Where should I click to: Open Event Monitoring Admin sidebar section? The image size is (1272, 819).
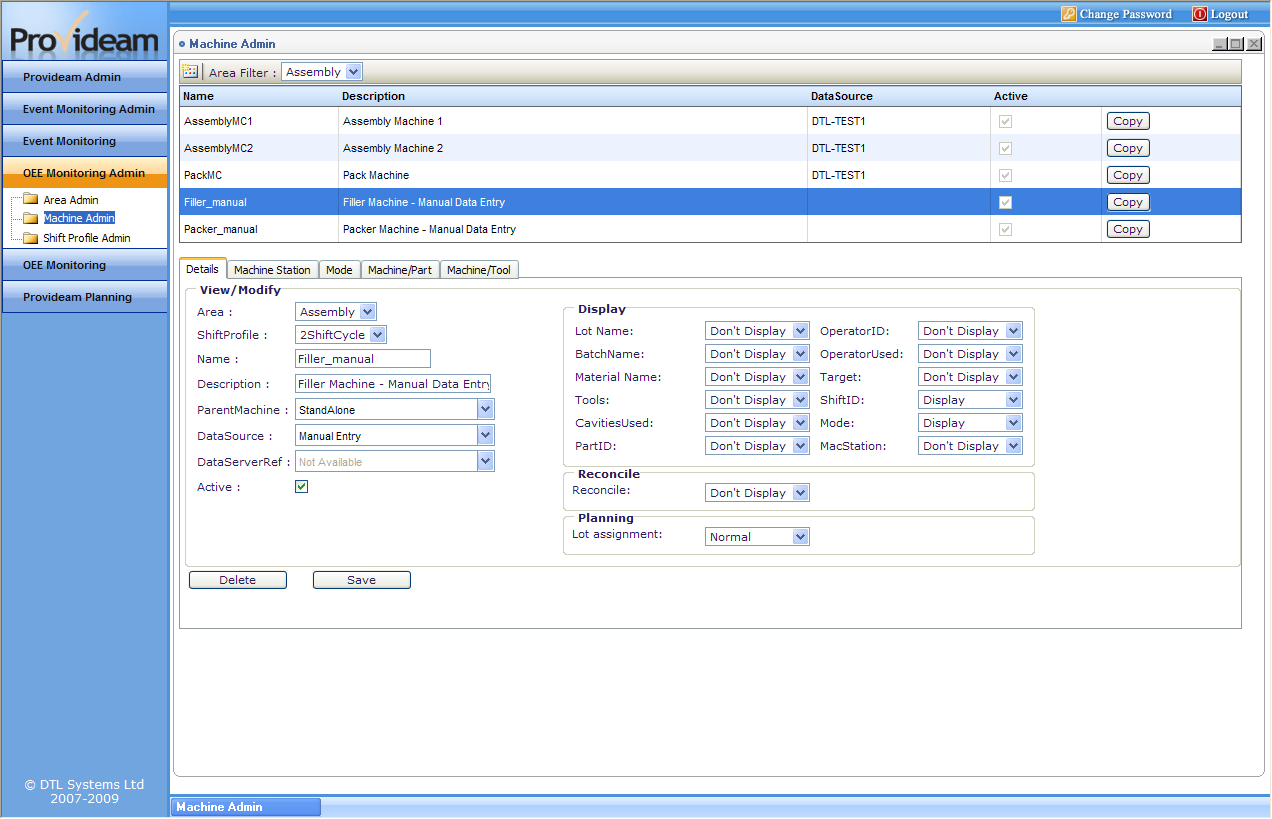point(85,109)
